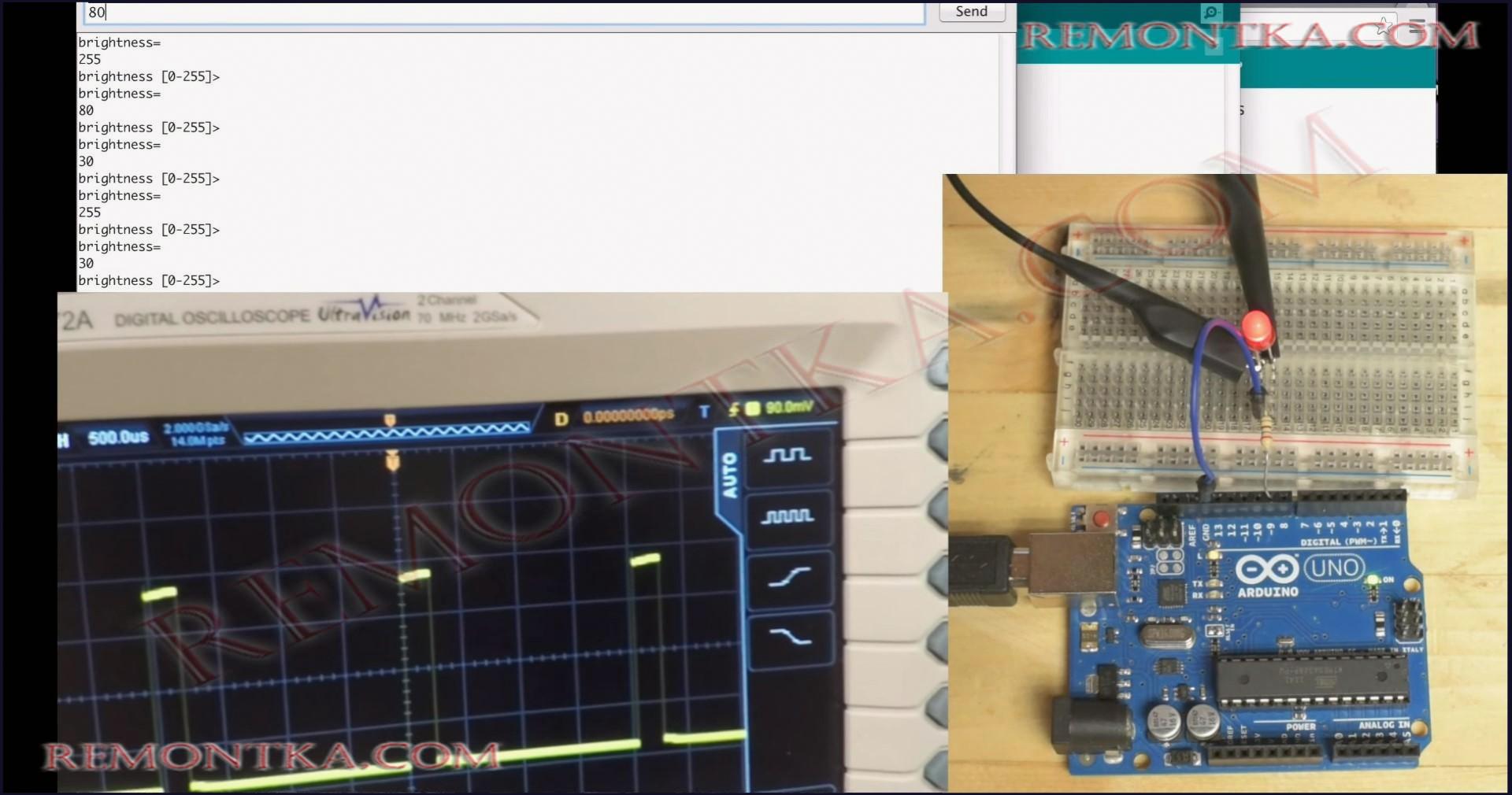Click the 90.0mV trigger level readout

coord(788,408)
